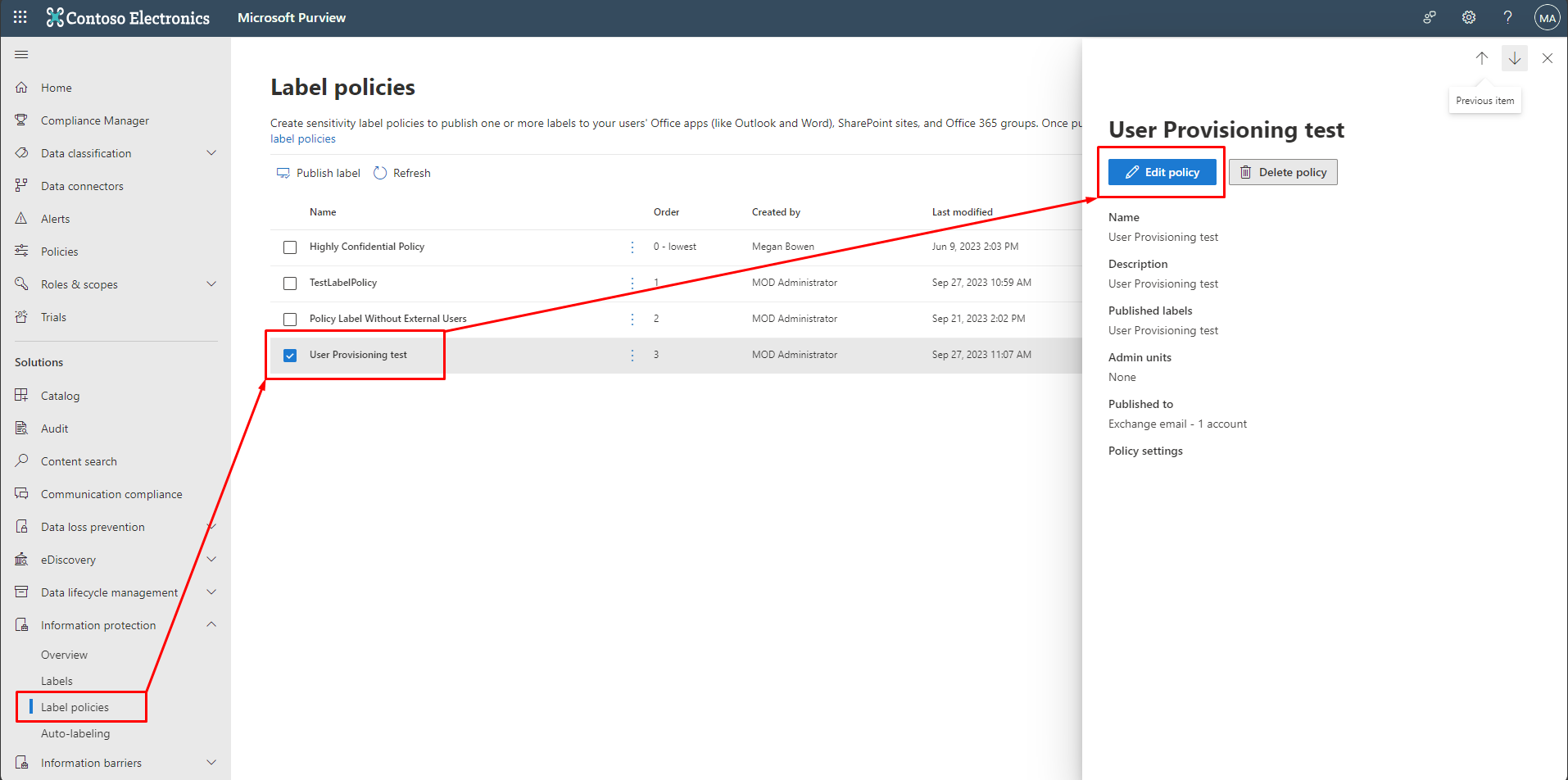1568x780 pixels.
Task: Click the Policies sliders icon
Action: 21,252
